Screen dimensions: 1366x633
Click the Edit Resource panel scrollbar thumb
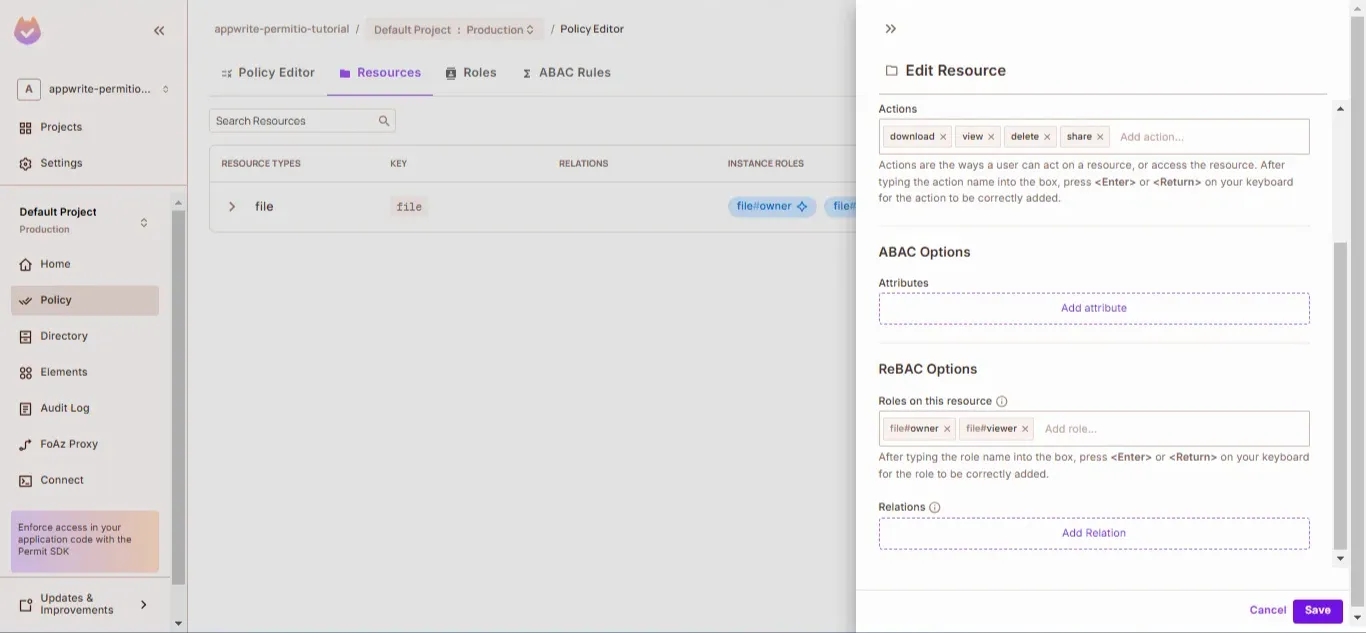[x=1341, y=397]
